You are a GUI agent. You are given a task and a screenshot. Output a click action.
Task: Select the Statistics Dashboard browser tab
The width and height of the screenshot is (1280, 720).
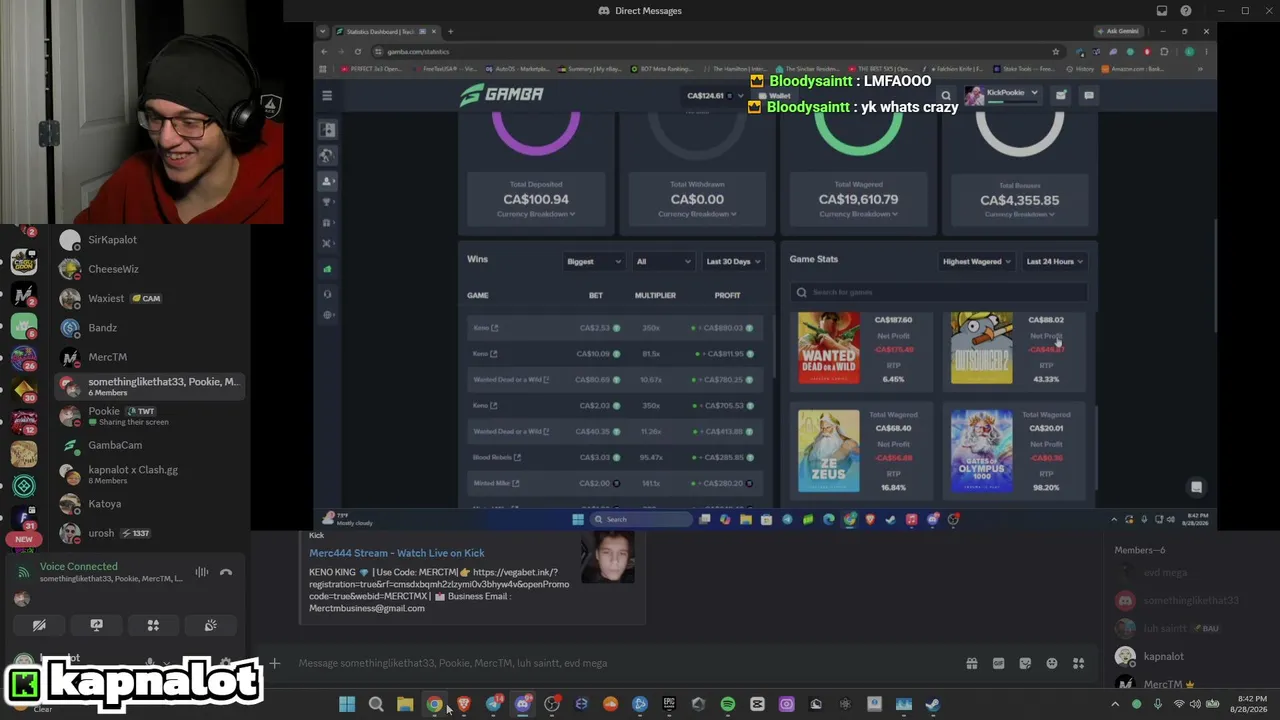pos(384,31)
